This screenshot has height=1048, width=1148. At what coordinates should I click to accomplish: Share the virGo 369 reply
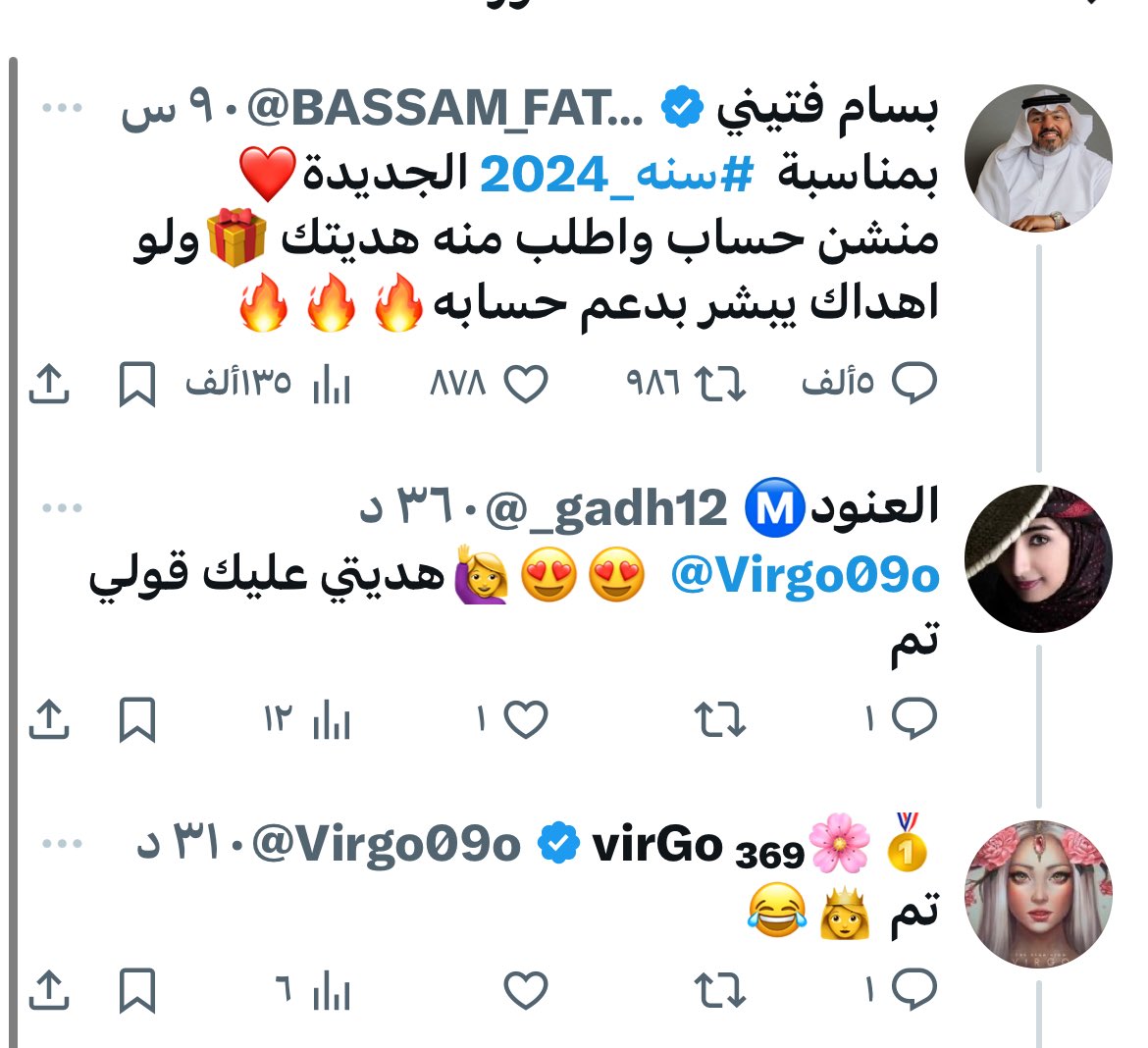(49, 991)
